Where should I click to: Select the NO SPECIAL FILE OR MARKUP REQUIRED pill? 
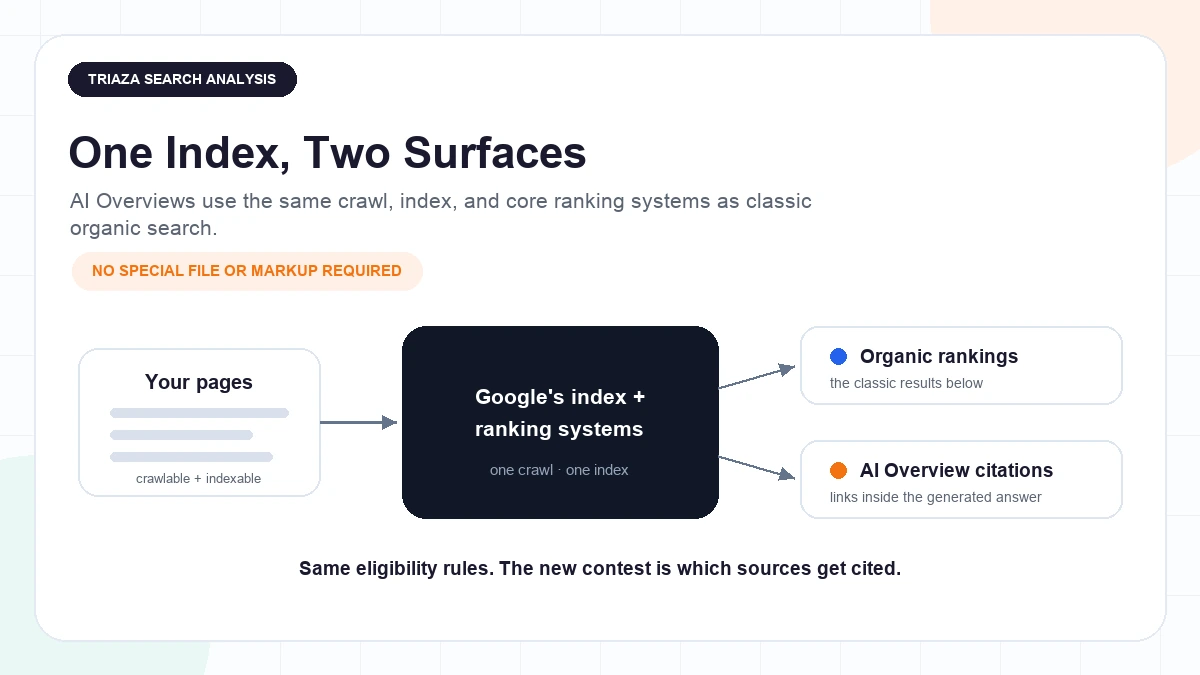[x=247, y=271]
